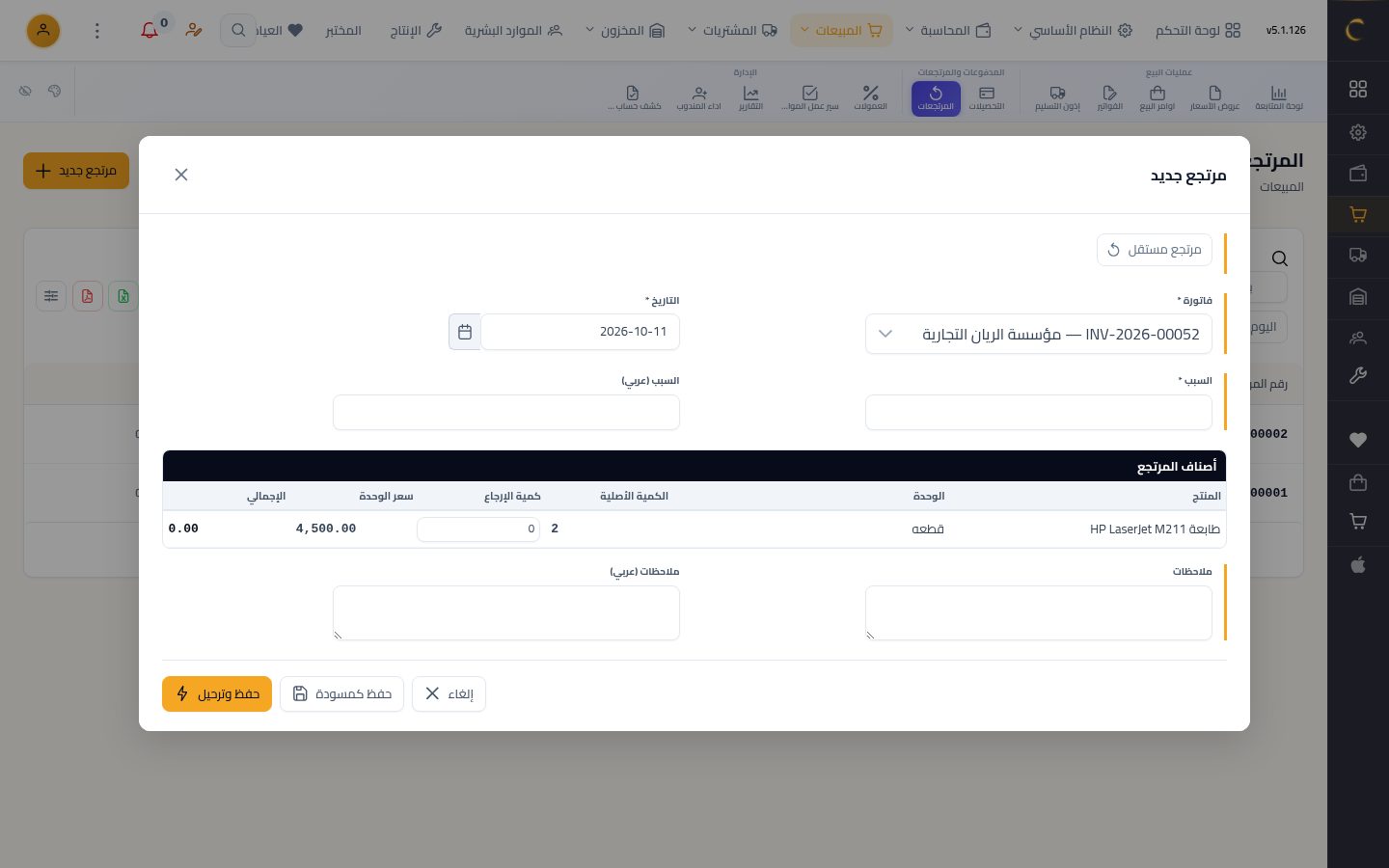Click the sidebar people icon
The height and width of the screenshot is (868, 1389).
1358,338
